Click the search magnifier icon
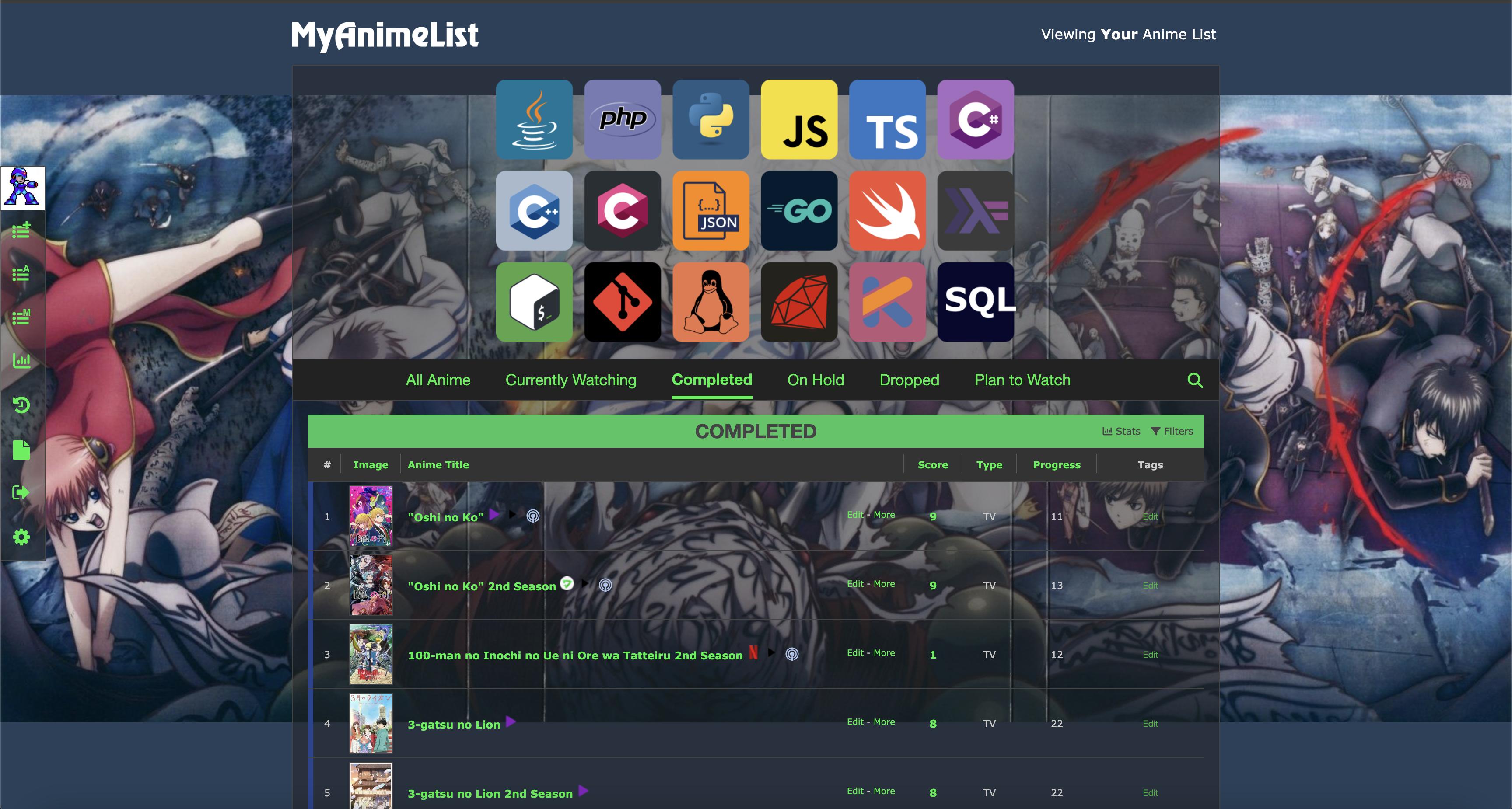 1195,380
